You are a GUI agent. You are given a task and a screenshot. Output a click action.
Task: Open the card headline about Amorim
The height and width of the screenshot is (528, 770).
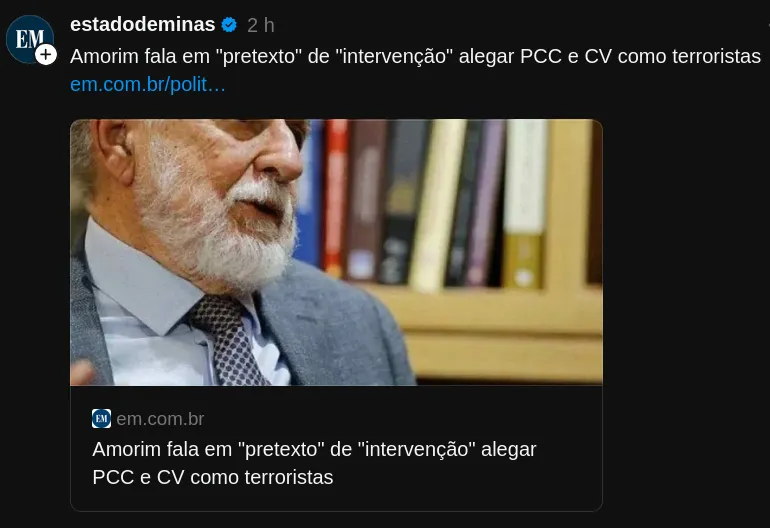point(314,463)
